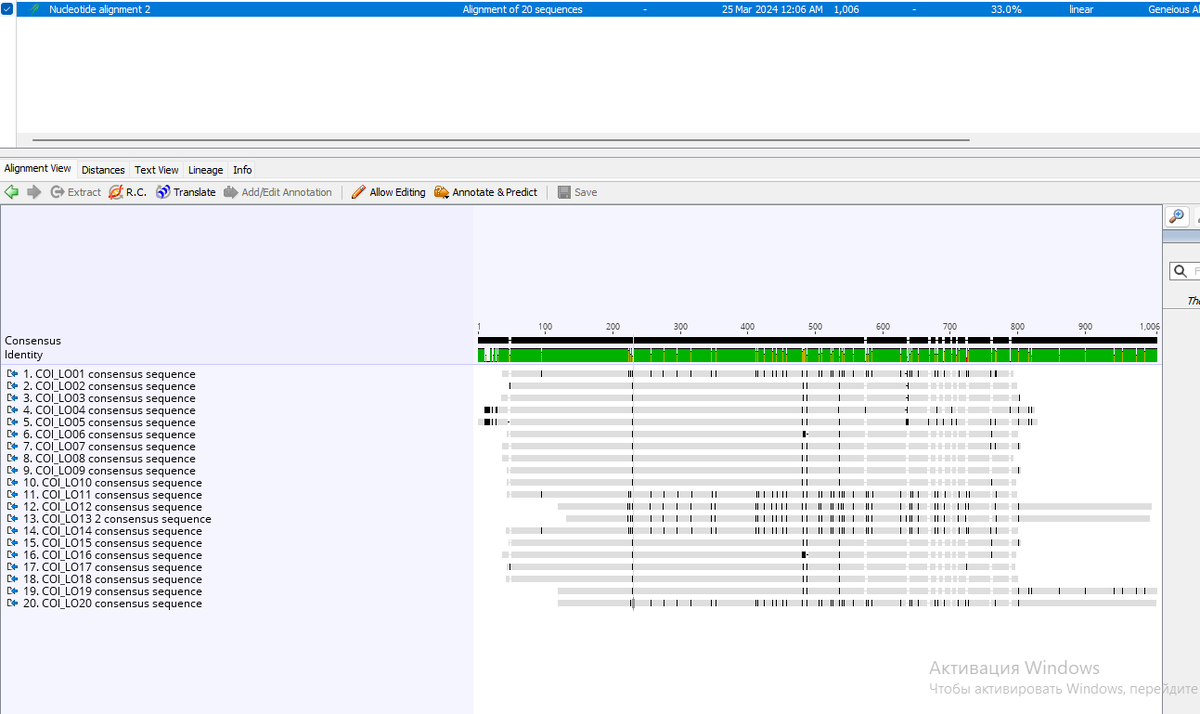Open the Info tab

pos(243,170)
